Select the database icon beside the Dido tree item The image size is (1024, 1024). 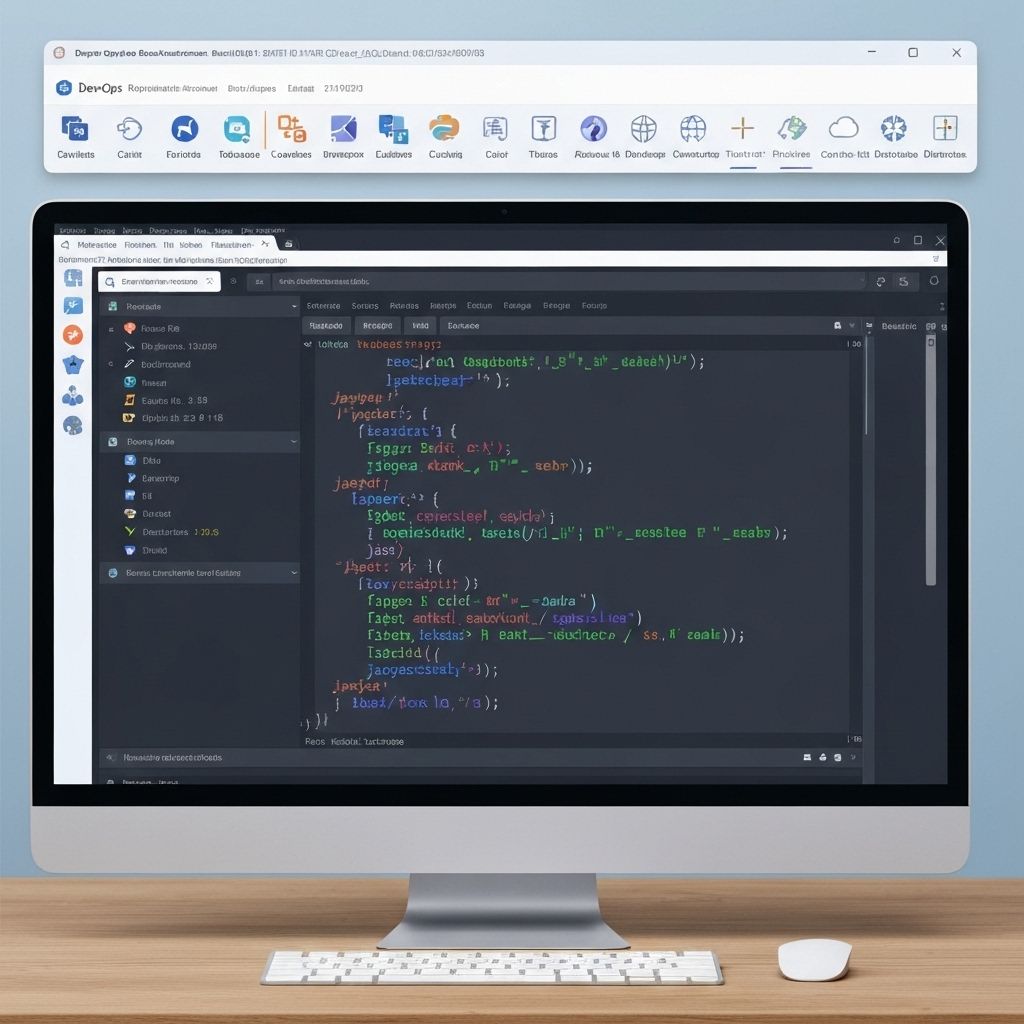pyautogui.click(x=130, y=460)
